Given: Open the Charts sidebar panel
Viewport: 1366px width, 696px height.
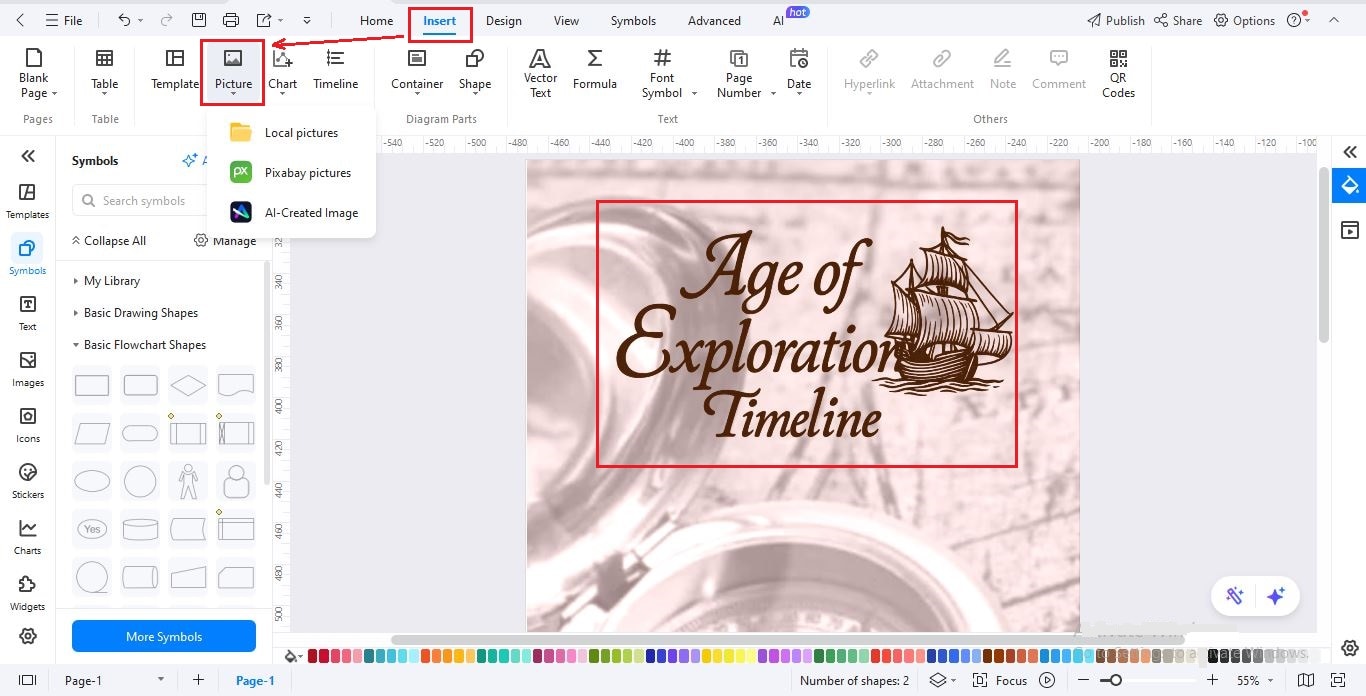Looking at the screenshot, I should (28, 537).
